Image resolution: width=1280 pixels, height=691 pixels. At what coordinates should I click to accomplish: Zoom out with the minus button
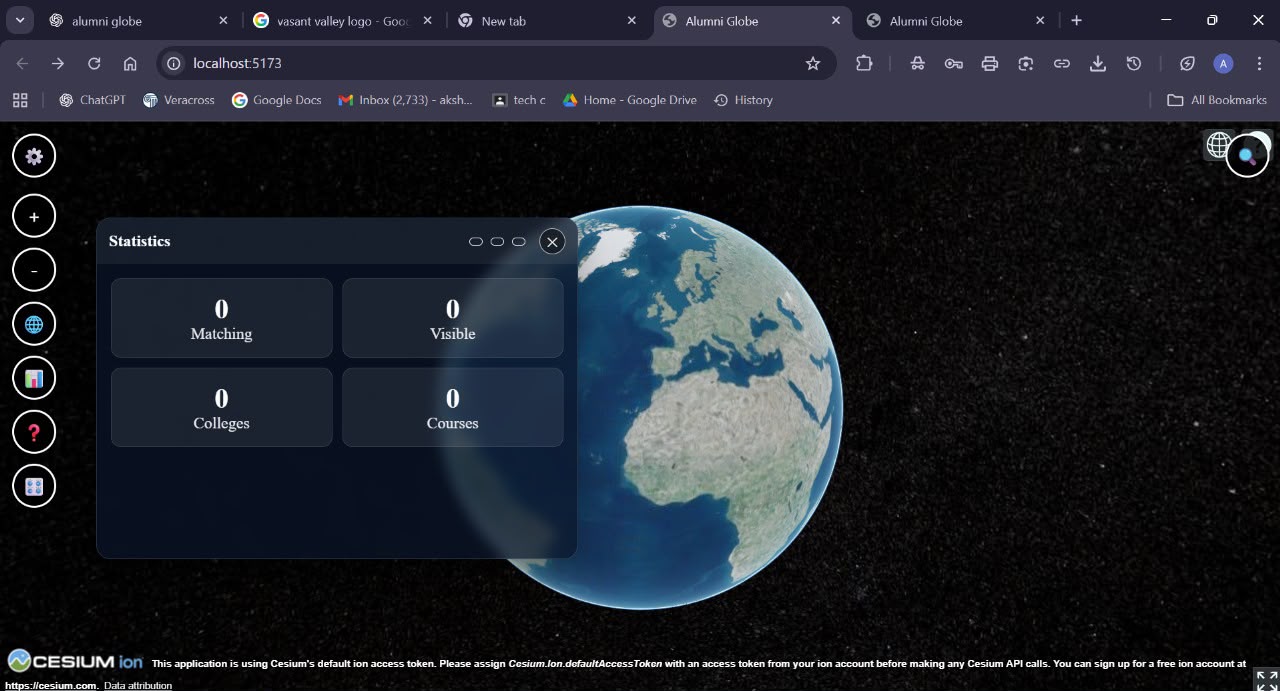tap(34, 270)
